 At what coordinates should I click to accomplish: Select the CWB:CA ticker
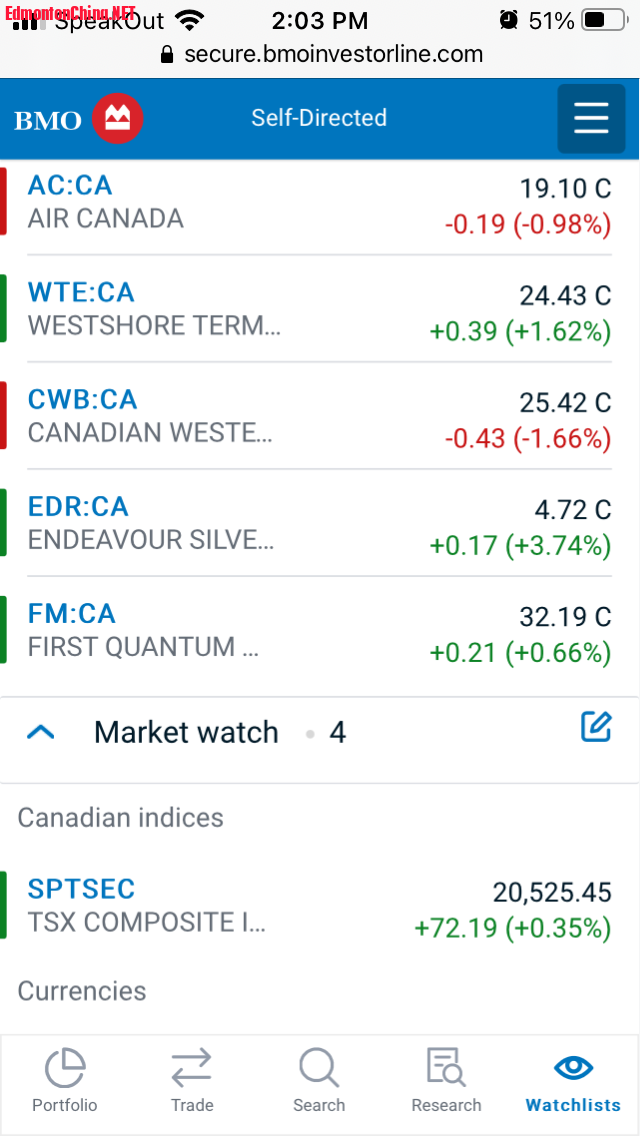pos(82,400)
